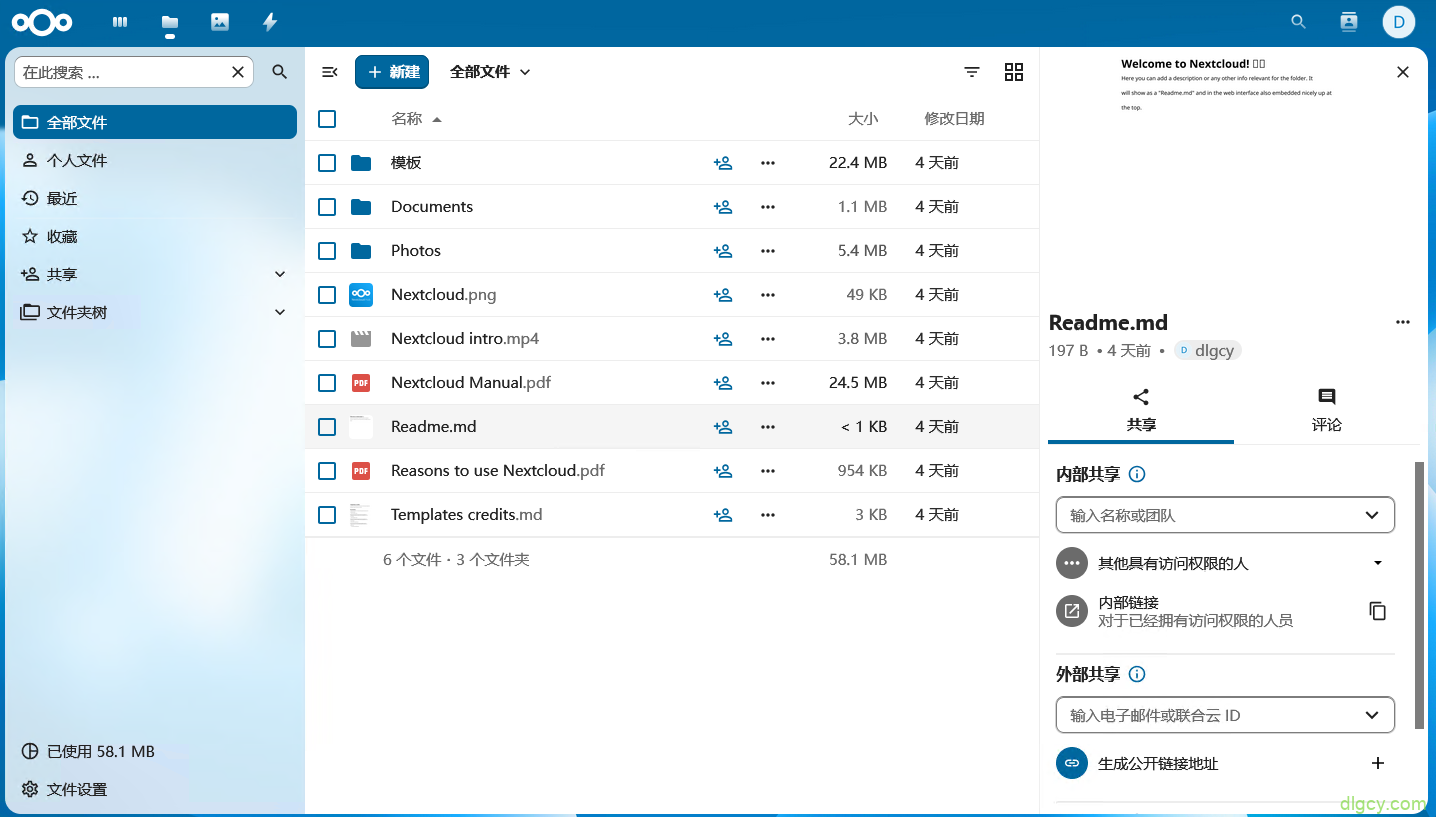
Task: Open the Activity lightning icon
Action: [270, 22]
